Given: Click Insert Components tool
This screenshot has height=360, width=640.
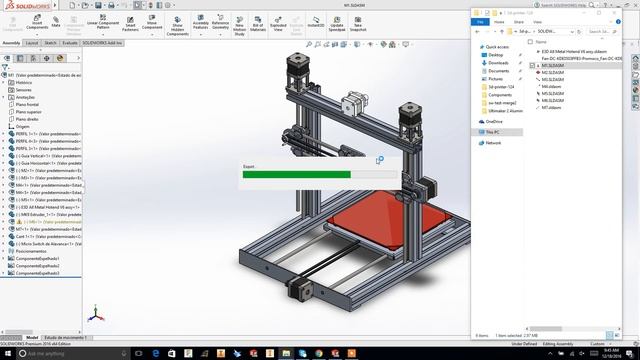Looking at the screenshot, I should click(37, 22).
